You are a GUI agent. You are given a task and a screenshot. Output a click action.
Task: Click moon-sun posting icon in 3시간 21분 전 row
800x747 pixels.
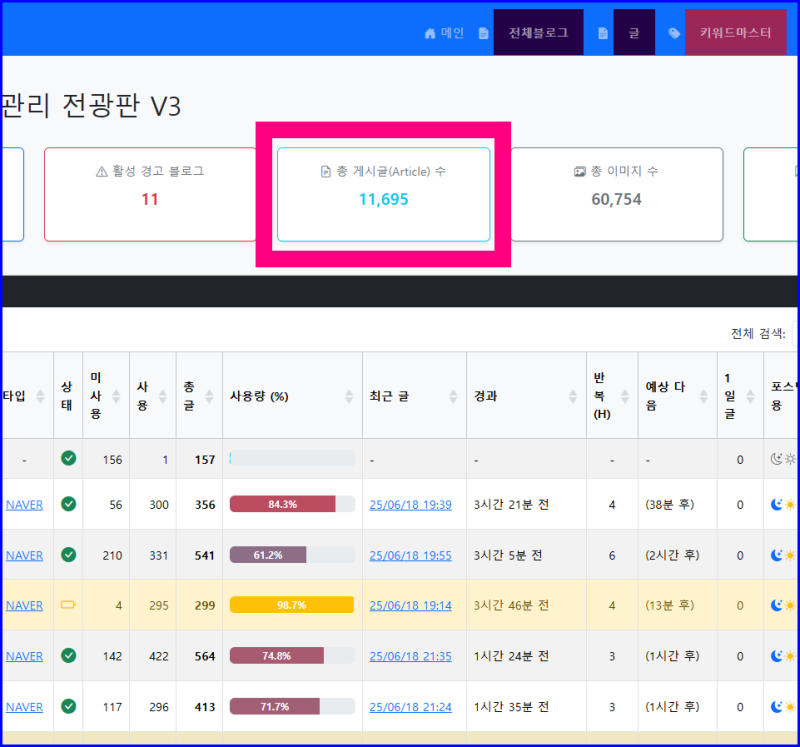click(783, 505)
